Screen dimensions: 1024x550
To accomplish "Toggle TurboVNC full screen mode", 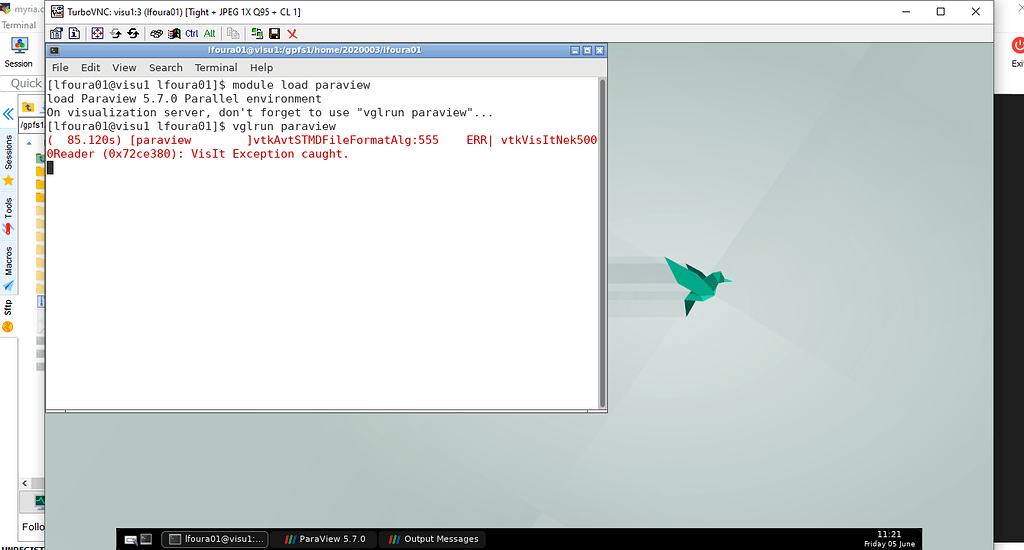I will (x=97, y=33).
